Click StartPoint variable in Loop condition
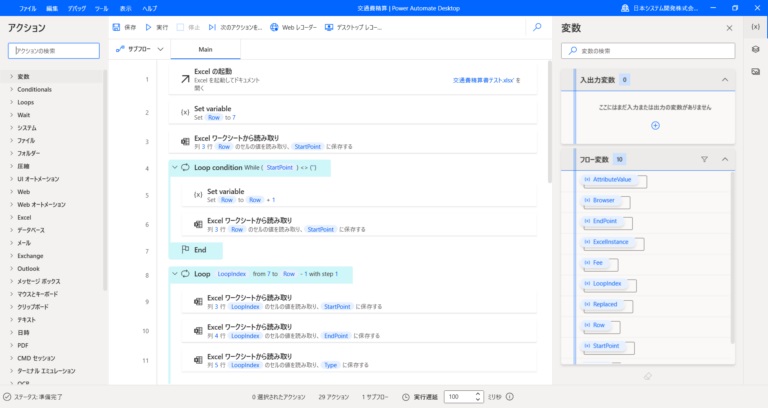The height and width of the screenshot is (408, 768). [279, 168]
